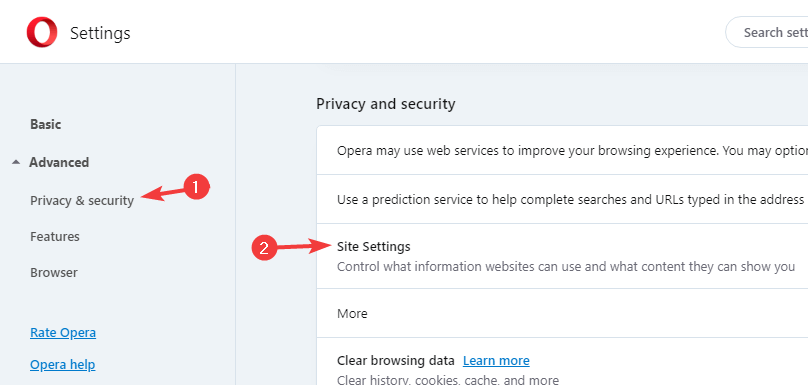Click the red annotation circle numbered 1
Viewport: 808px width, 385px height.
click(196, 188)
